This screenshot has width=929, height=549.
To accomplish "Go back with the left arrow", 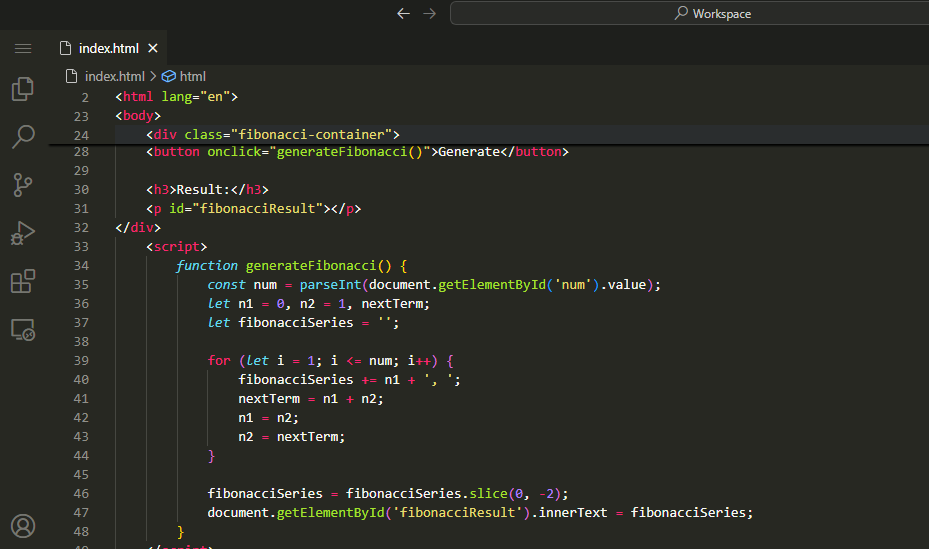I will coord(403,14).
